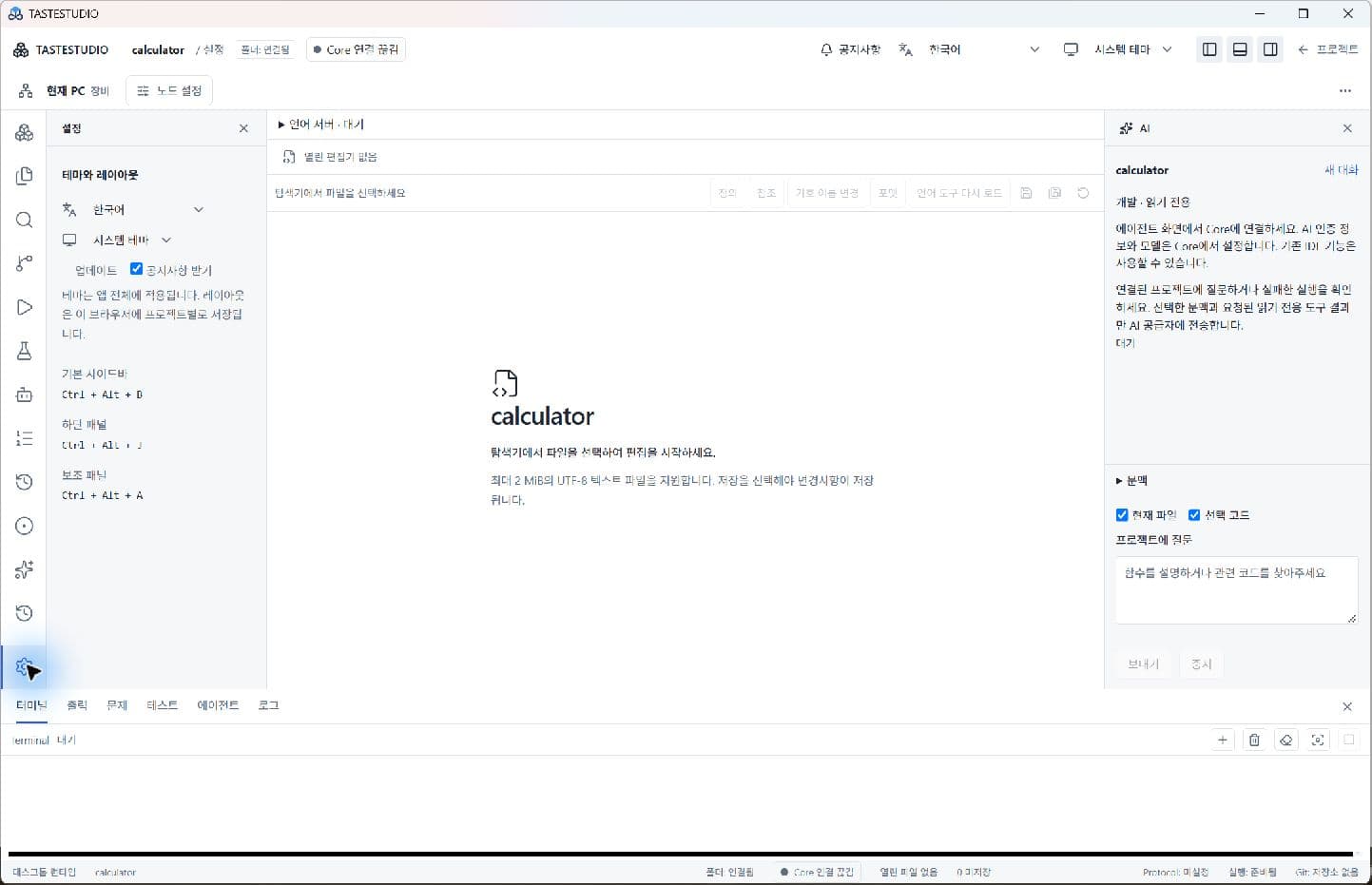Screen dimensions: 1372x885
Task: Click the editor toolbar's circular reload icon
Action: point(1083,193)
